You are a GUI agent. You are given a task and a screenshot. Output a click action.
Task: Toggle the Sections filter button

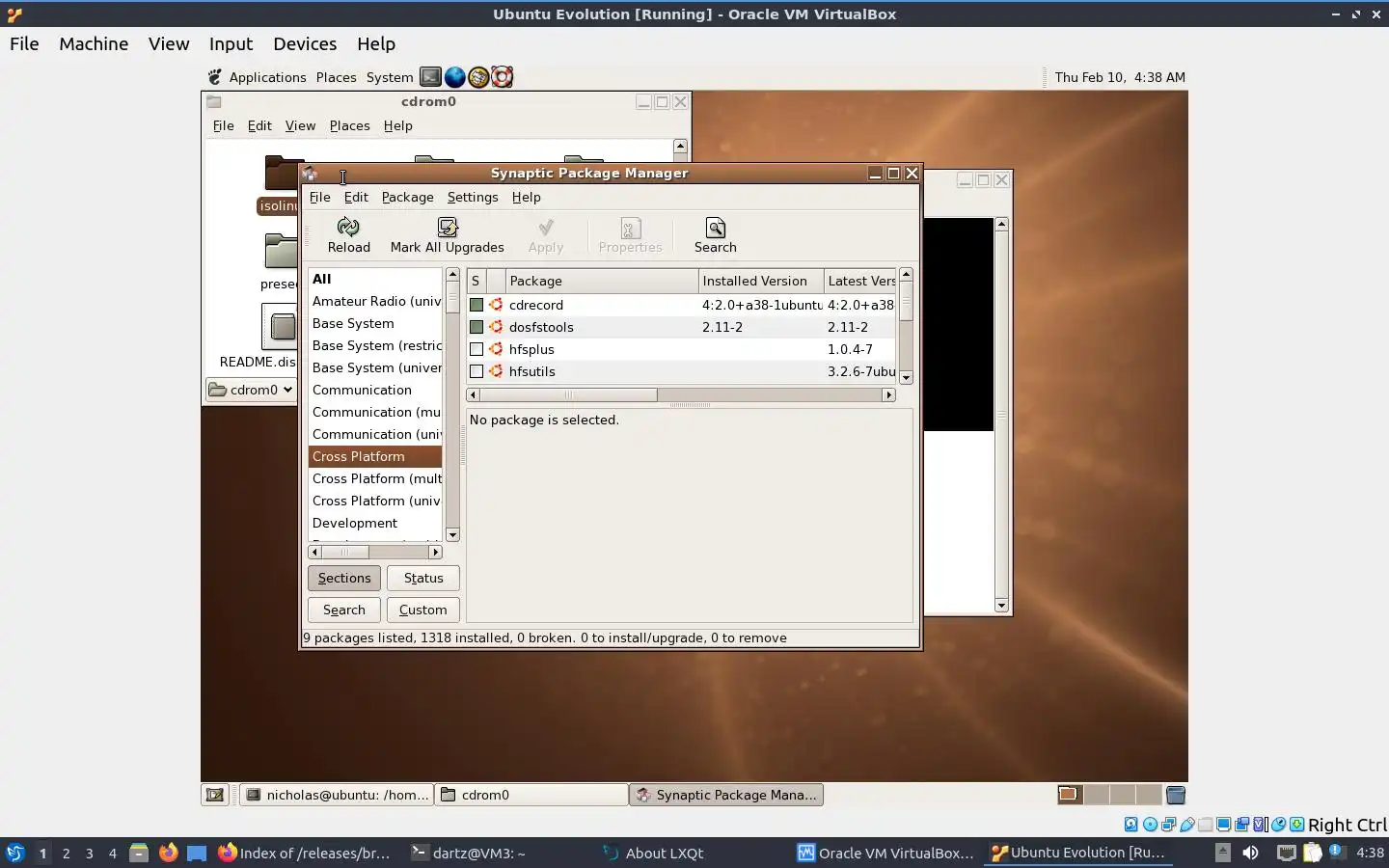tap(344, 578)
